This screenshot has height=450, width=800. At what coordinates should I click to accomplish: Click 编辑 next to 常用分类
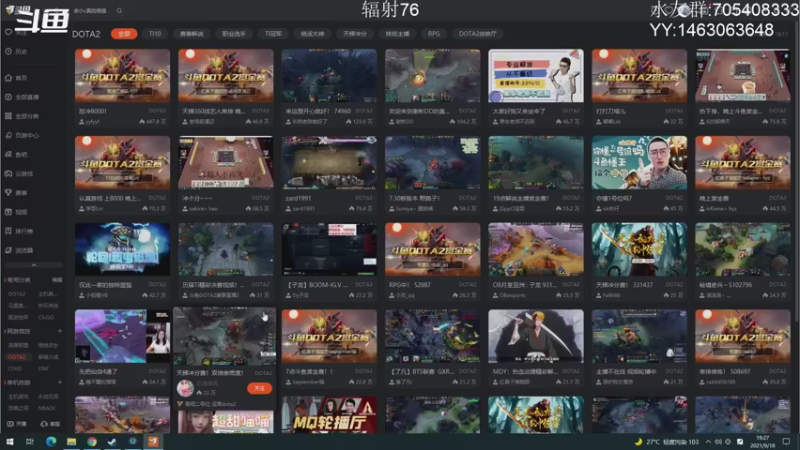coord(57,280)
